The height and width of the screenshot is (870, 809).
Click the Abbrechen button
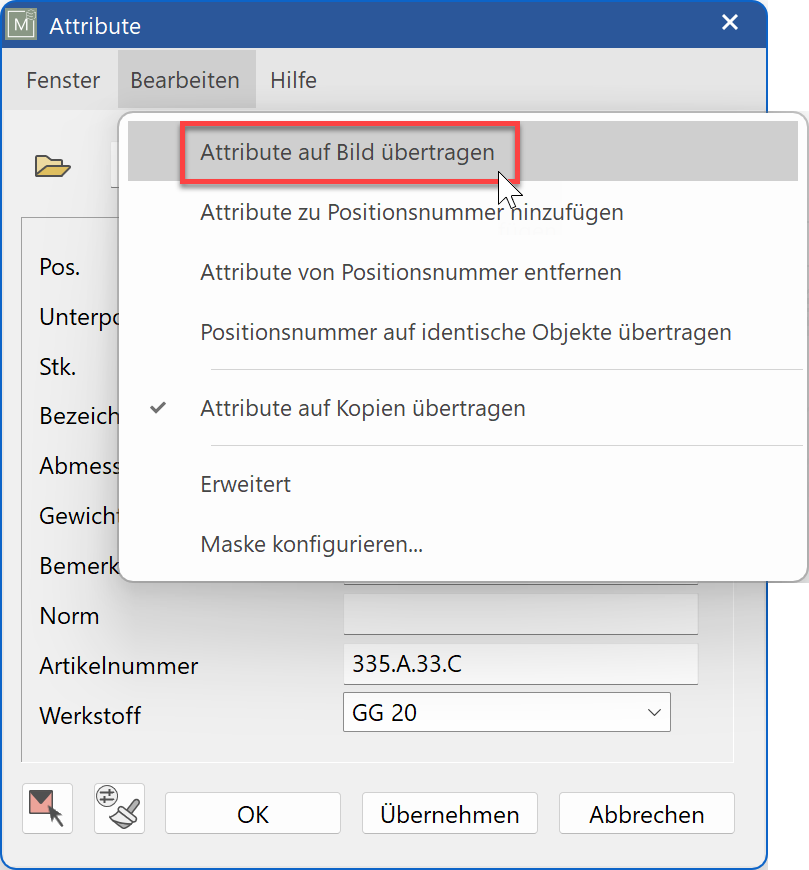coord(646,814)
